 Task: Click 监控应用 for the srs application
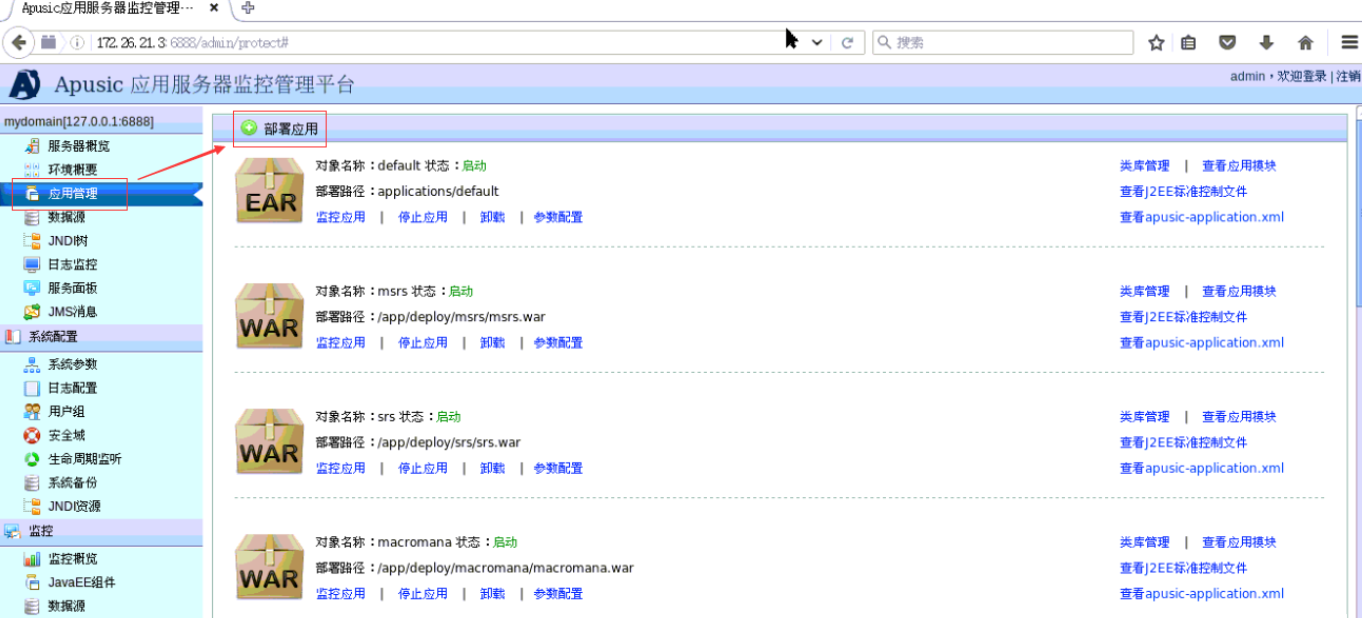[x=341, y=468]
